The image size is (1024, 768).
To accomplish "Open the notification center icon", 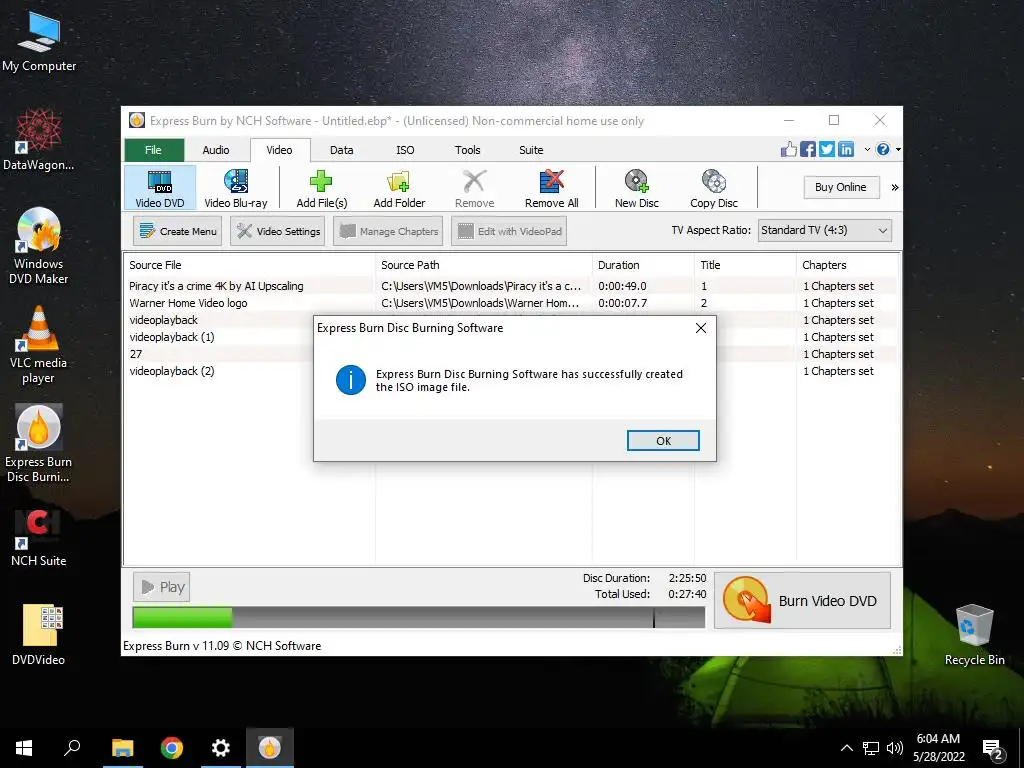I will 993,749.
